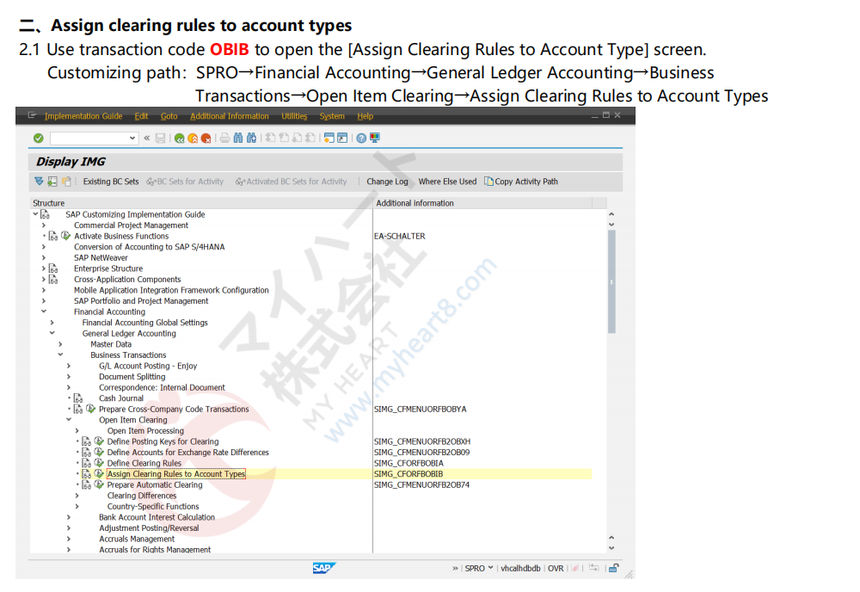Click the Structure column header
Screen dimensions: 860x592
click(201, 203)
